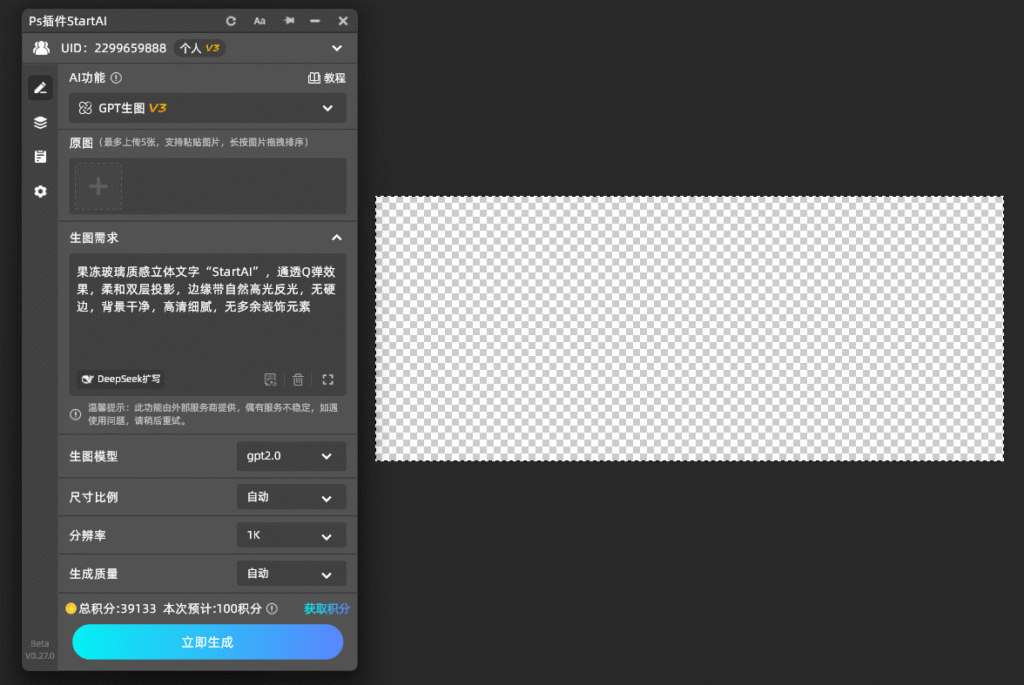
Task: Pin the StartAI plugin panel
Action: point(289,21)
